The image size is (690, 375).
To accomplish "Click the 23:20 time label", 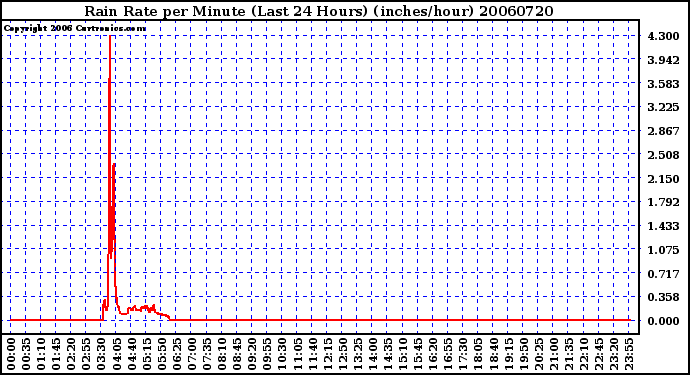I will [x=613, y=354].
